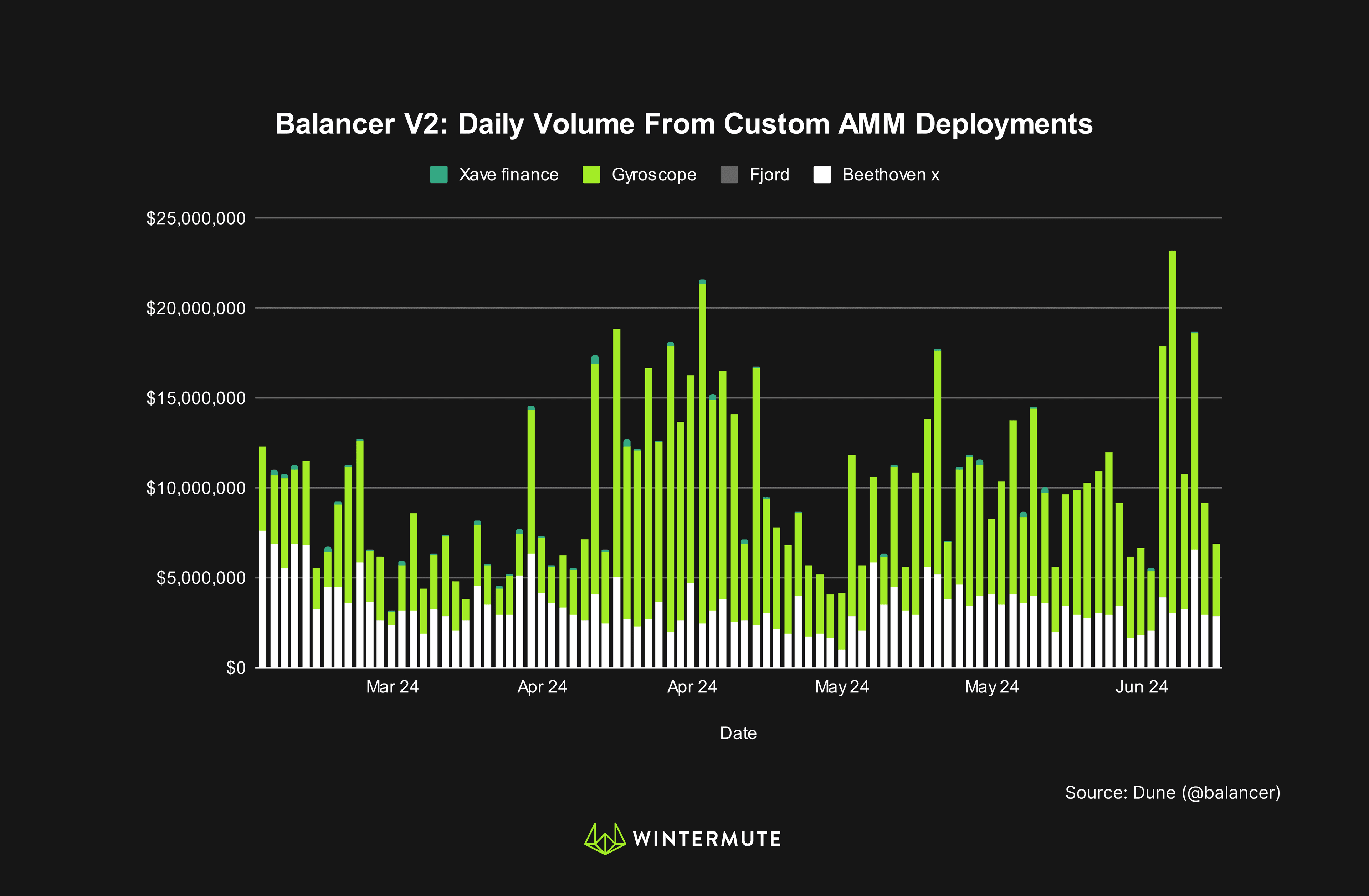Click the Gyroscope legend color swatch
This screenshot has width=1369, height=896.
click(x=591, y=175)
